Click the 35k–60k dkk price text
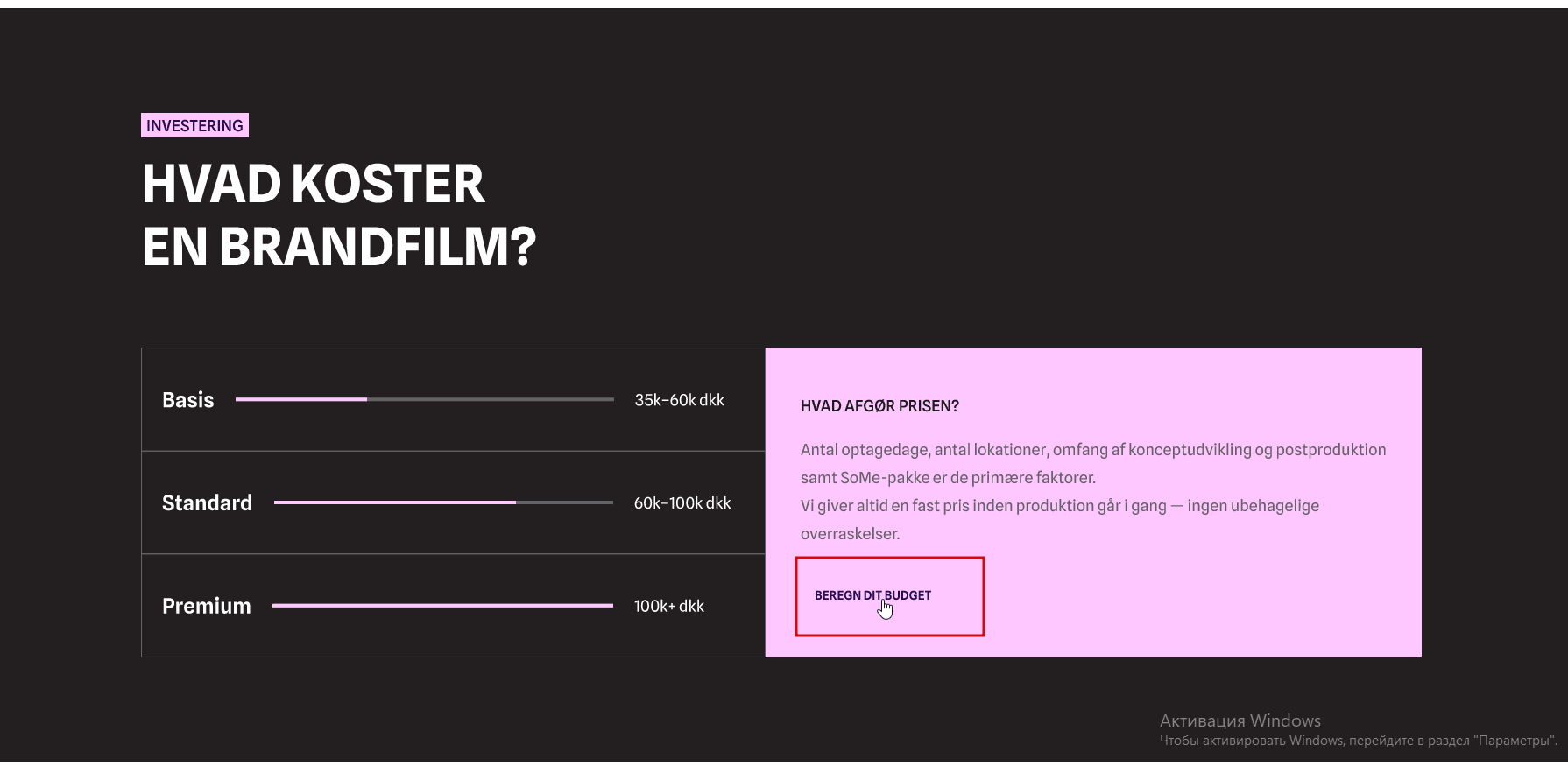 (x=679, y=400)
